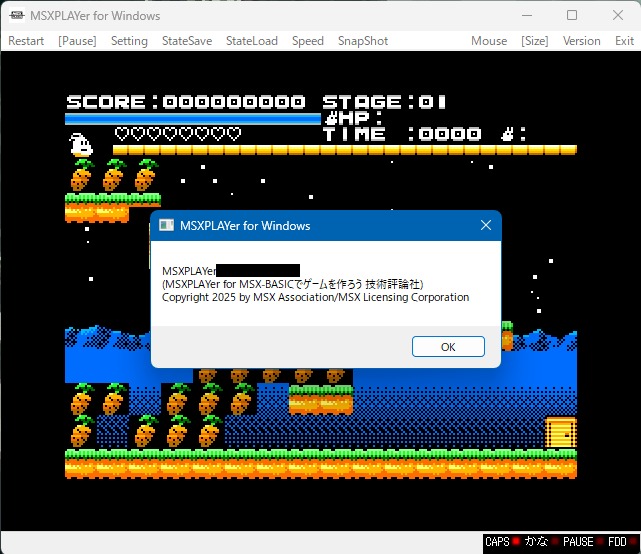Click the MSX-BASIC text line in dialog
The width and height of the screenshot is (641, 554).
coord(292,284)
